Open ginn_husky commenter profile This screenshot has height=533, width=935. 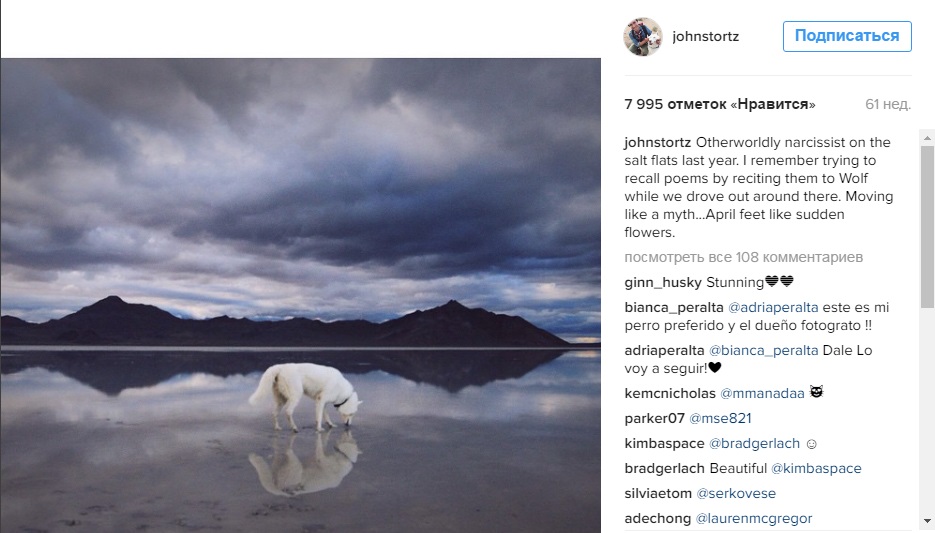click(663, 283)
